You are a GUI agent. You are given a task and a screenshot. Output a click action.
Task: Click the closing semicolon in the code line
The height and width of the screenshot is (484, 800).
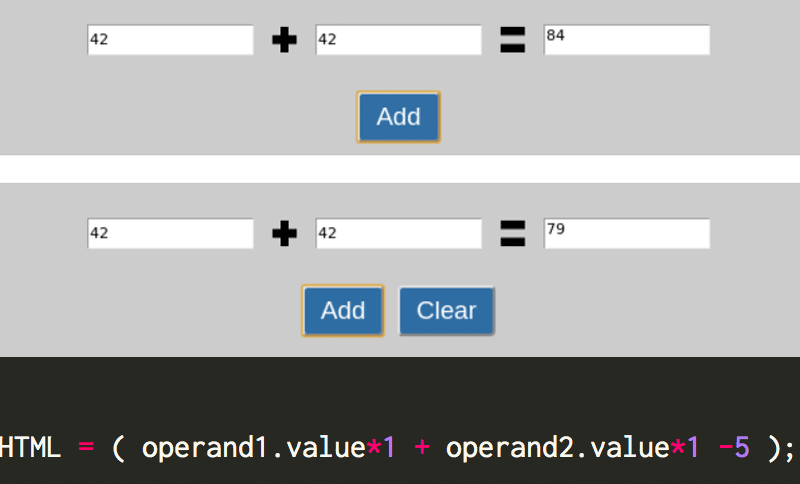[792, 448]
